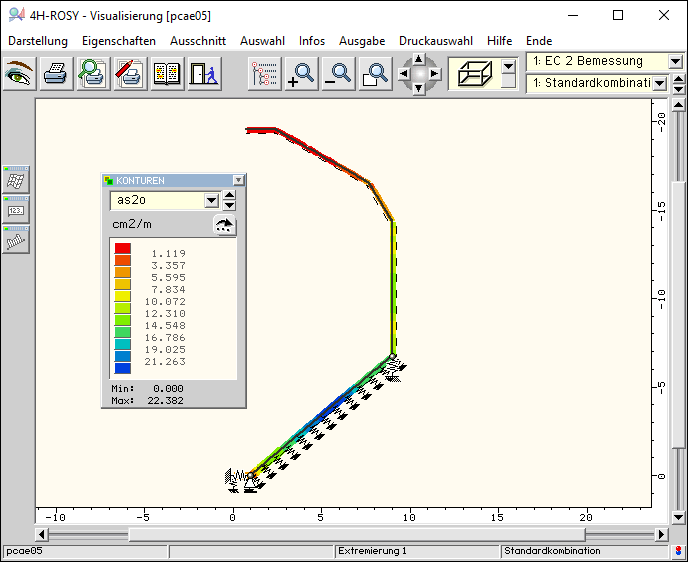688x562 pixels.
Task: Collapse the KONTUREN panel using title arrow
Action: (238, 181)
